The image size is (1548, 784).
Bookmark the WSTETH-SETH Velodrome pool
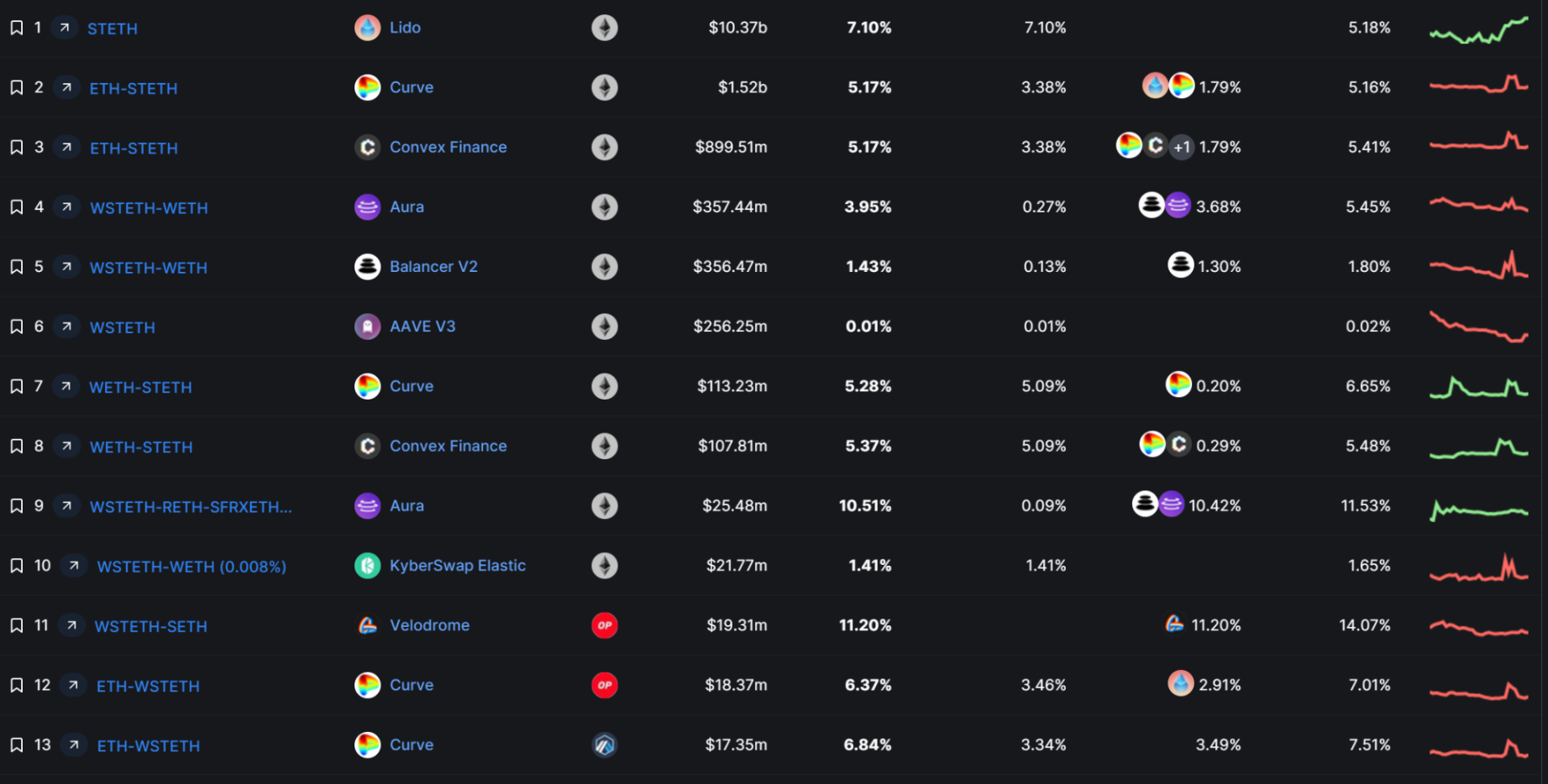coord(16,625)
